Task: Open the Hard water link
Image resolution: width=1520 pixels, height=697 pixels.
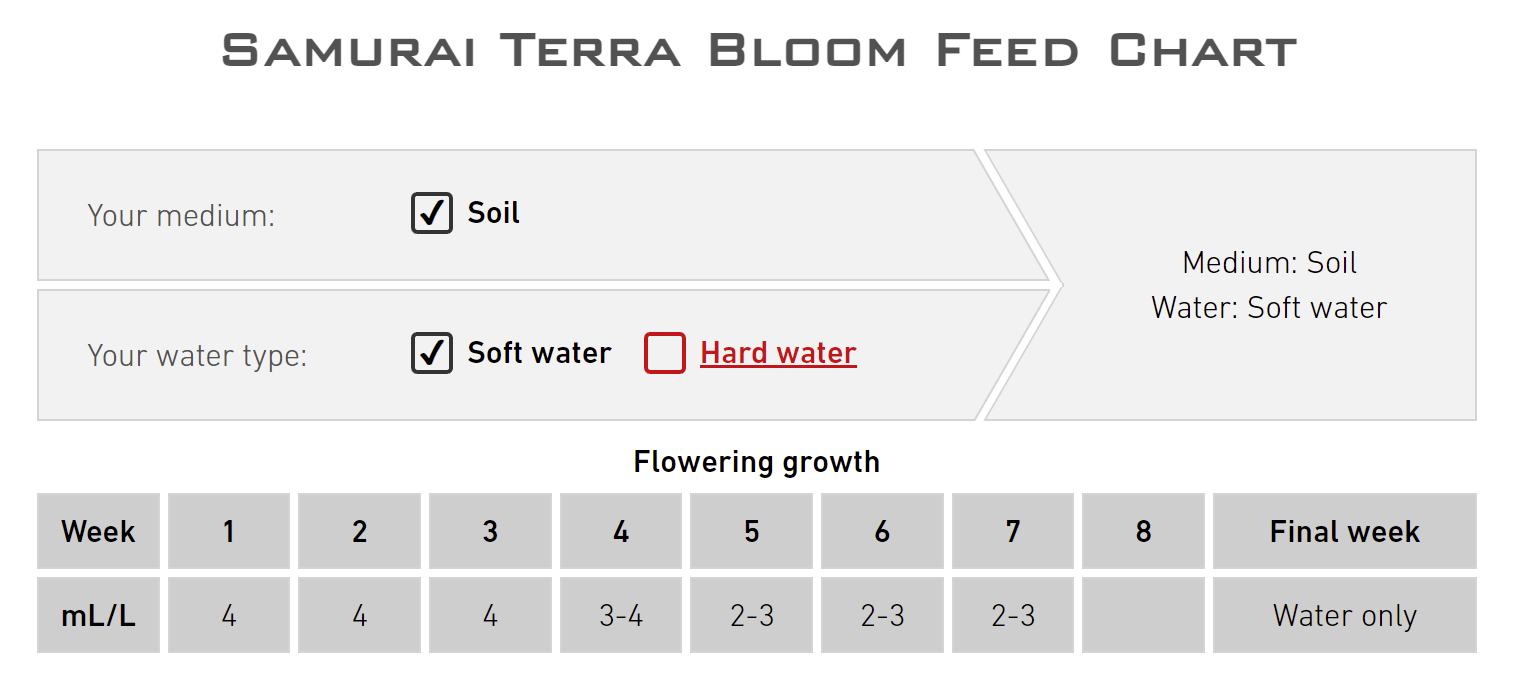Action: (x=778, y=353)
